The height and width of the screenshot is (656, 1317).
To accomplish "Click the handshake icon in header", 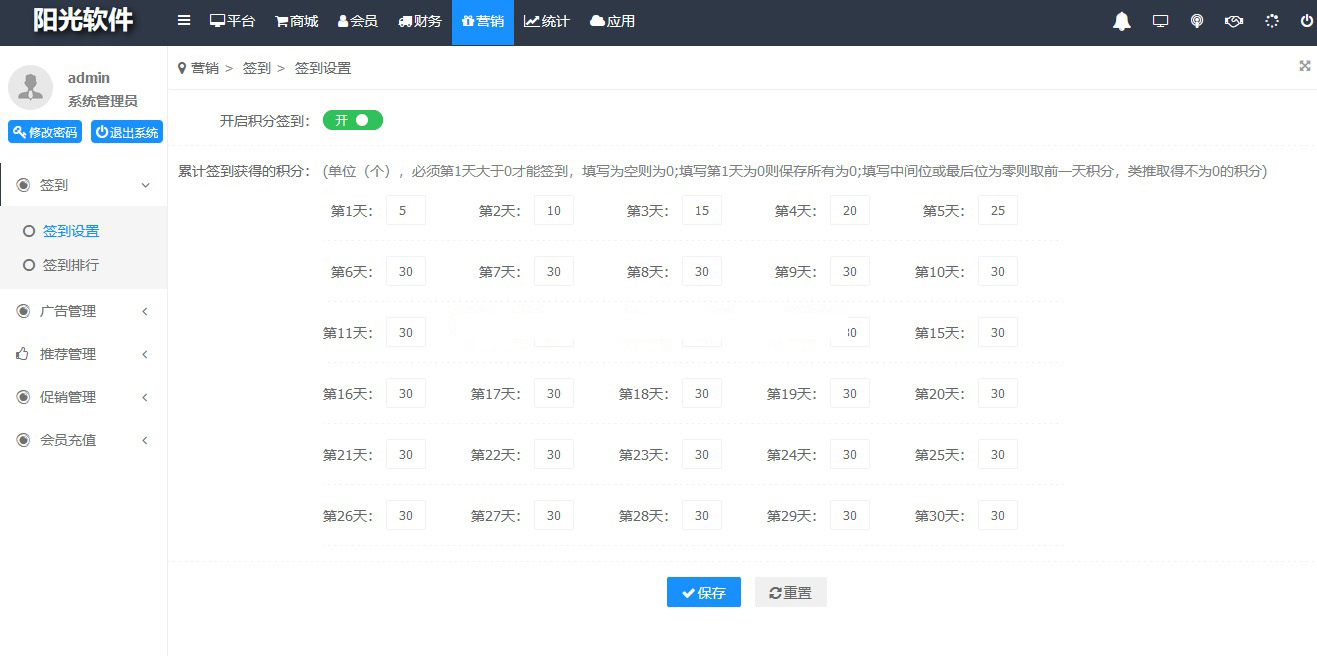I will click(x=1234, y=21).
